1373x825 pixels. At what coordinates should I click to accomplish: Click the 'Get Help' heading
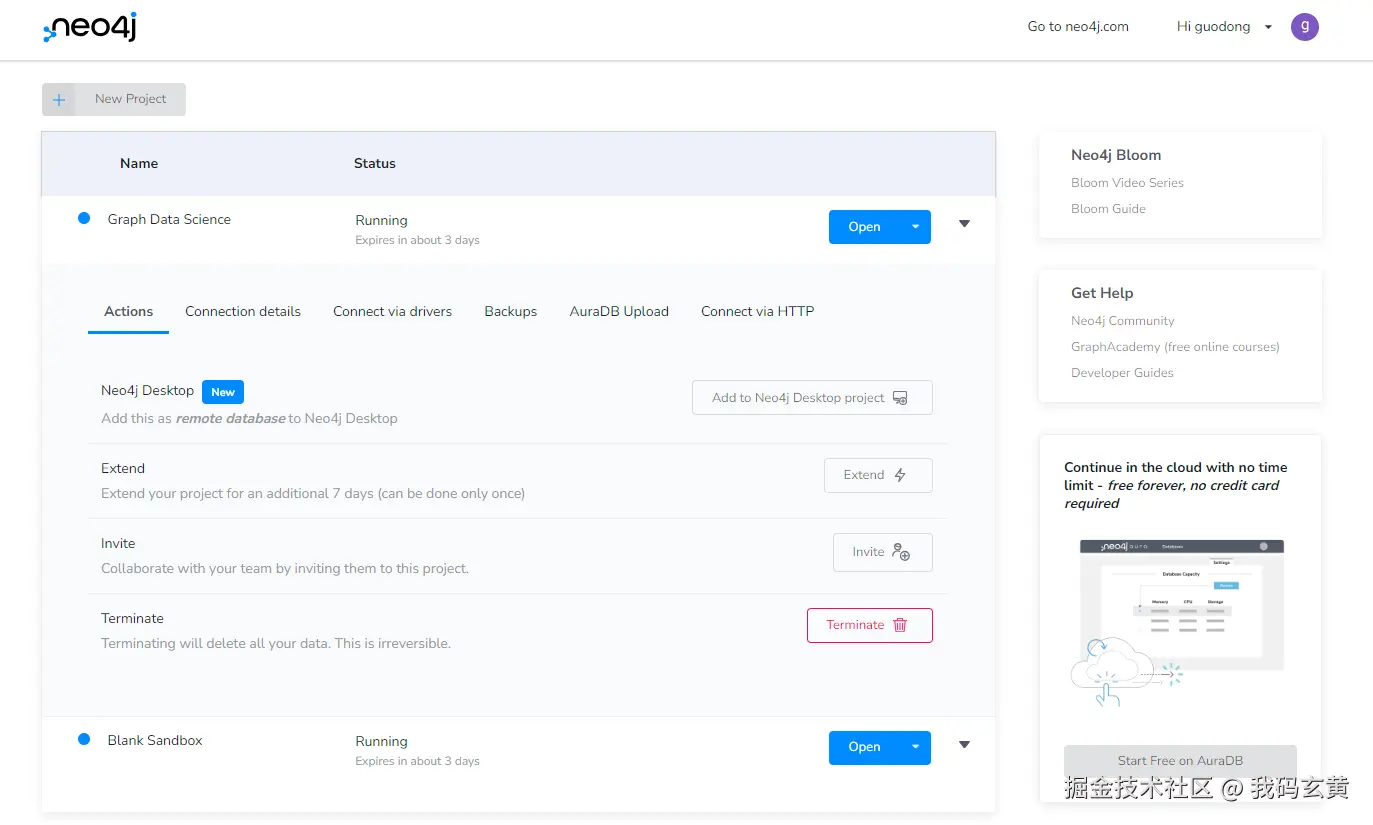coord(1102,293)
